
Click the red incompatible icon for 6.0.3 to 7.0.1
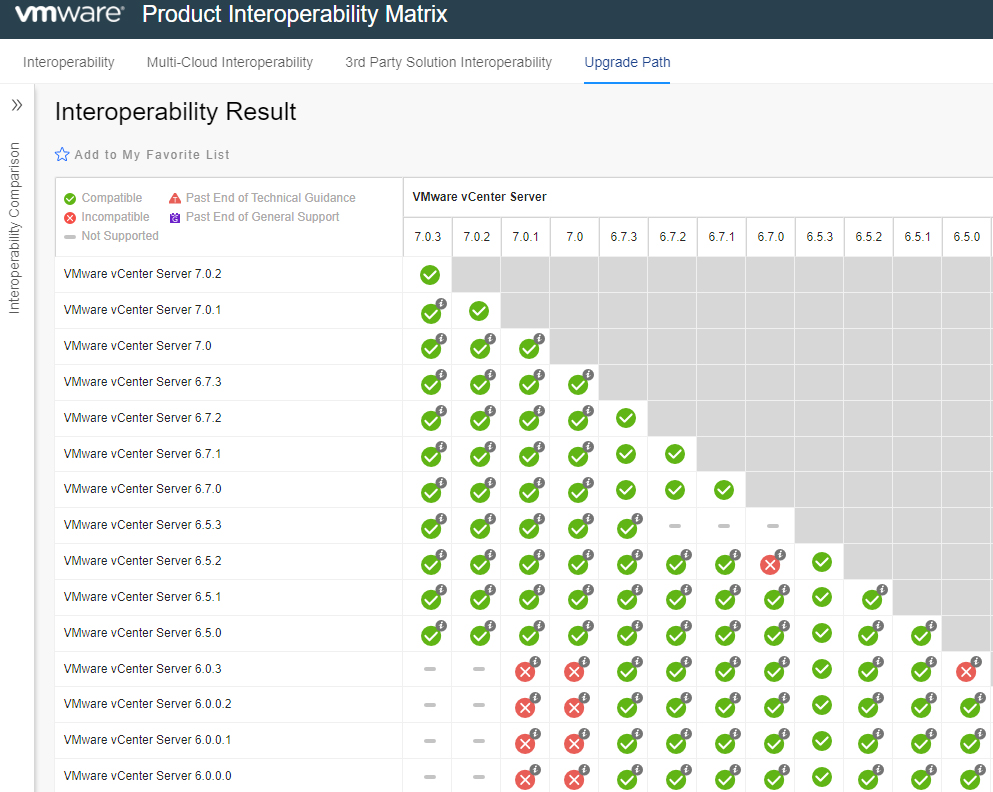(525, 671)
